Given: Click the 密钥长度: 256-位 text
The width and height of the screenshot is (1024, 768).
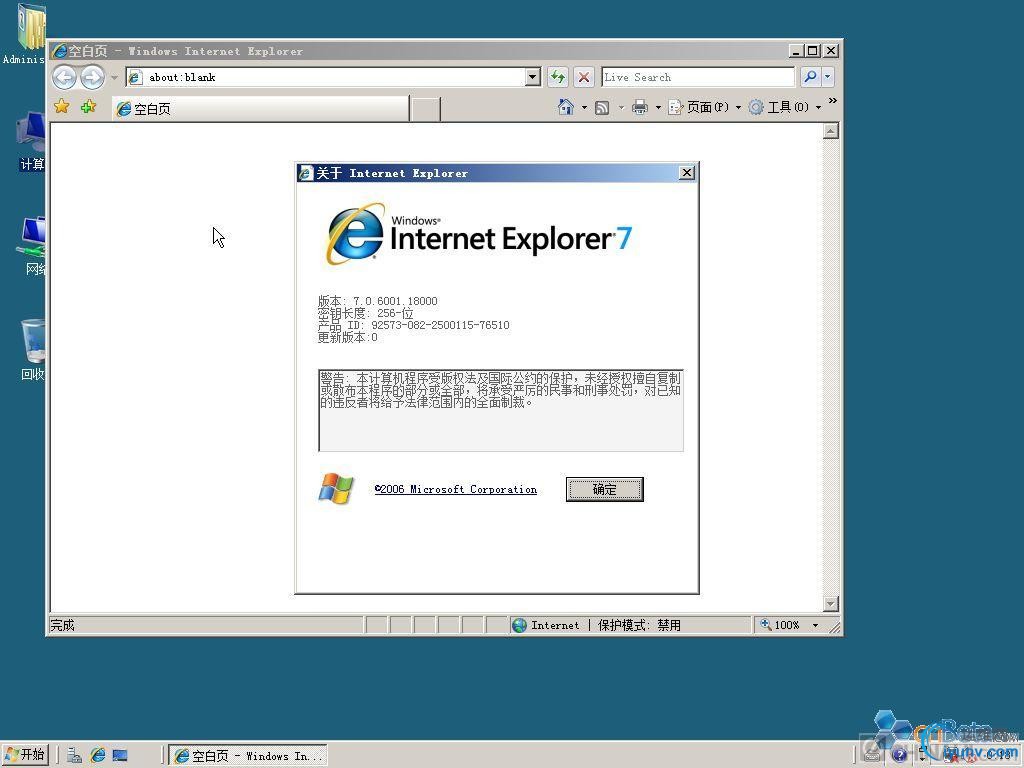Looking at the screenshot, I should click(365, 313).
